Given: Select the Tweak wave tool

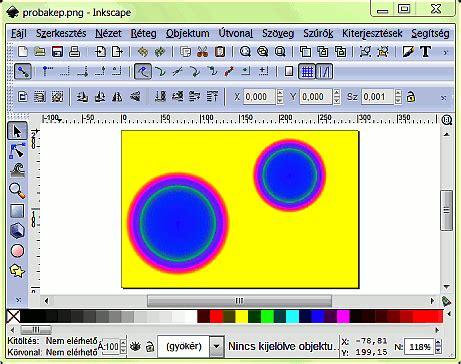Looking at the screenshot, I should click(17, 170).
